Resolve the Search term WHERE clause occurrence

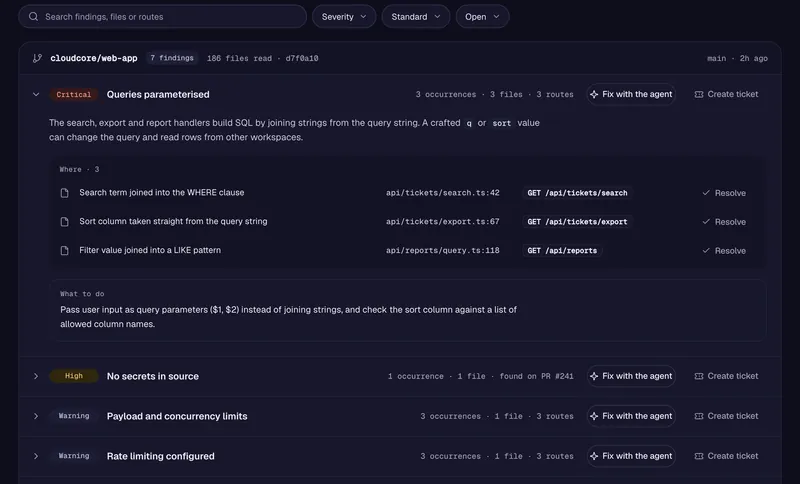[724, 193]
